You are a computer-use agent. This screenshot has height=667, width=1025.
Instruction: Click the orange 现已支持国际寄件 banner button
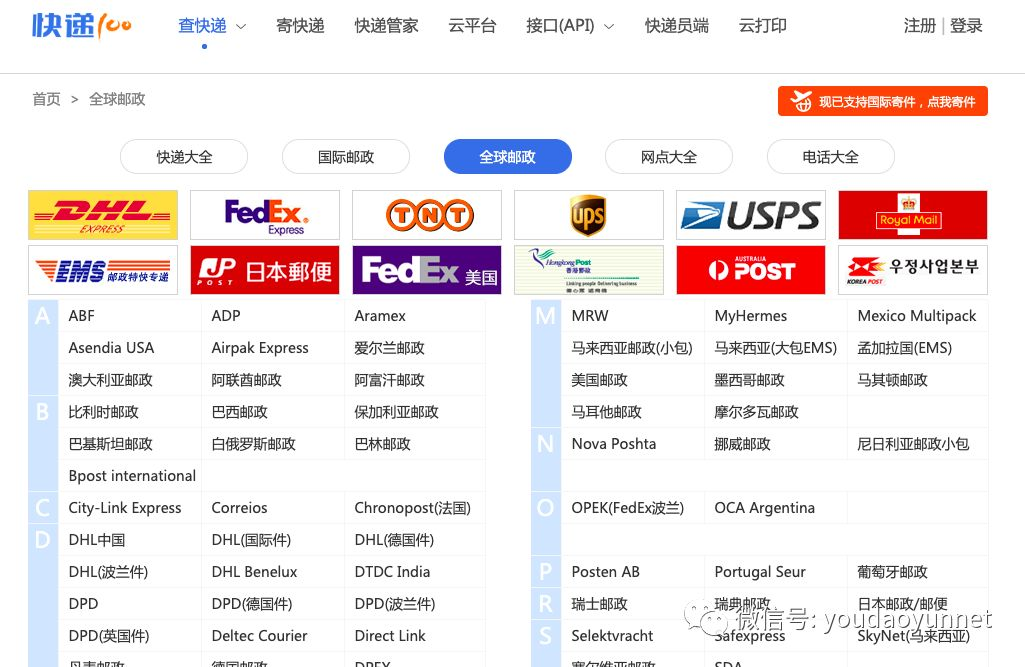point(882,101)
